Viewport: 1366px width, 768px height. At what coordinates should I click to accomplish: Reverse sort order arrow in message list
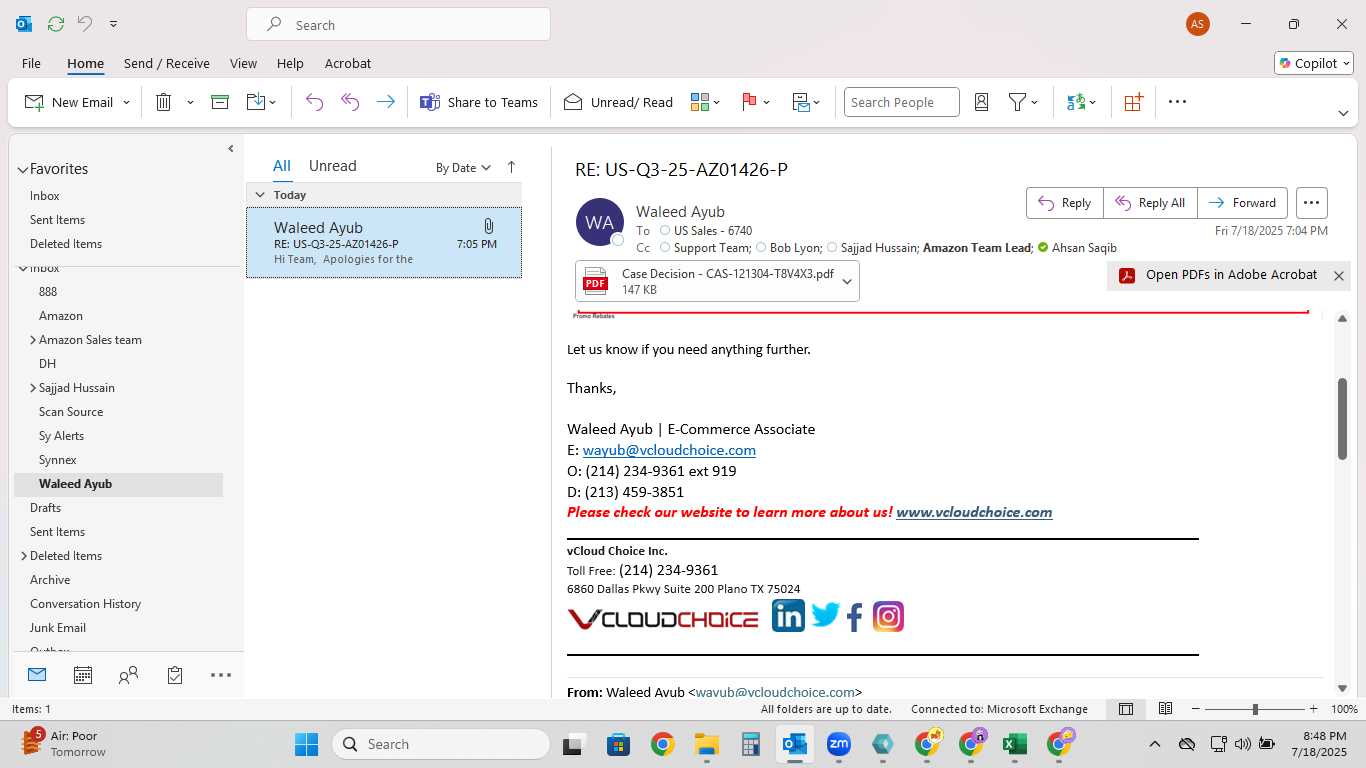[x=511, y=167]
